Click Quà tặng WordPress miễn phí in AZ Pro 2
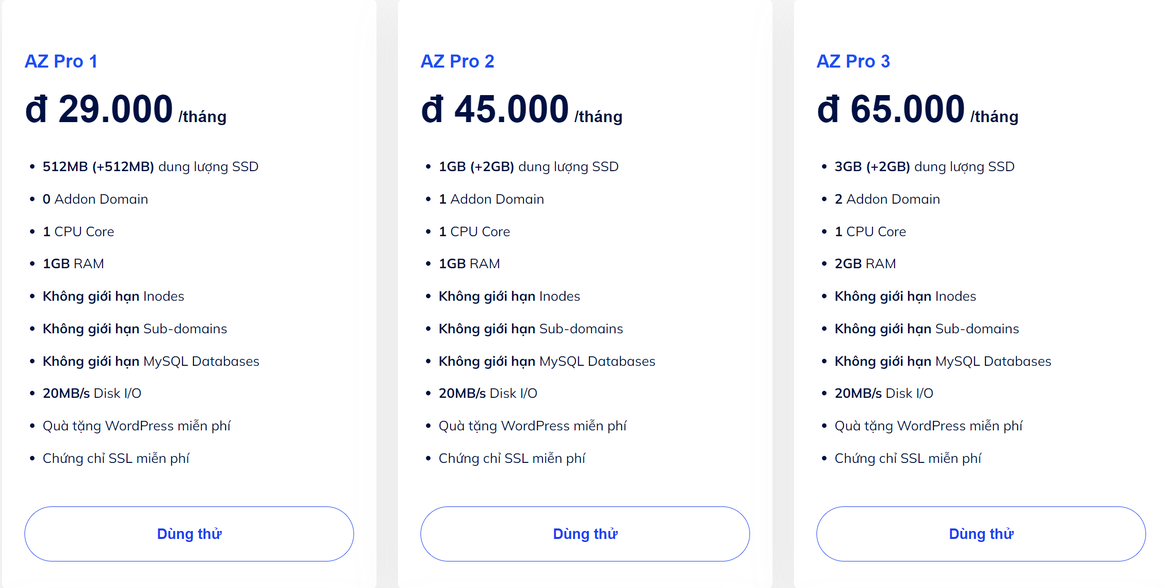Image resolution: width=1165 pixels, height=588 pixels. click(532, 426)
